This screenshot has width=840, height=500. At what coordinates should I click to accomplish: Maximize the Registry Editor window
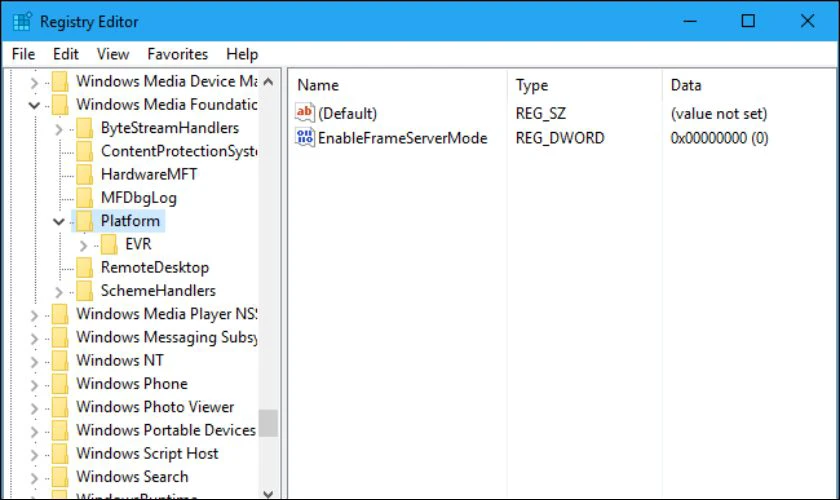748,21
